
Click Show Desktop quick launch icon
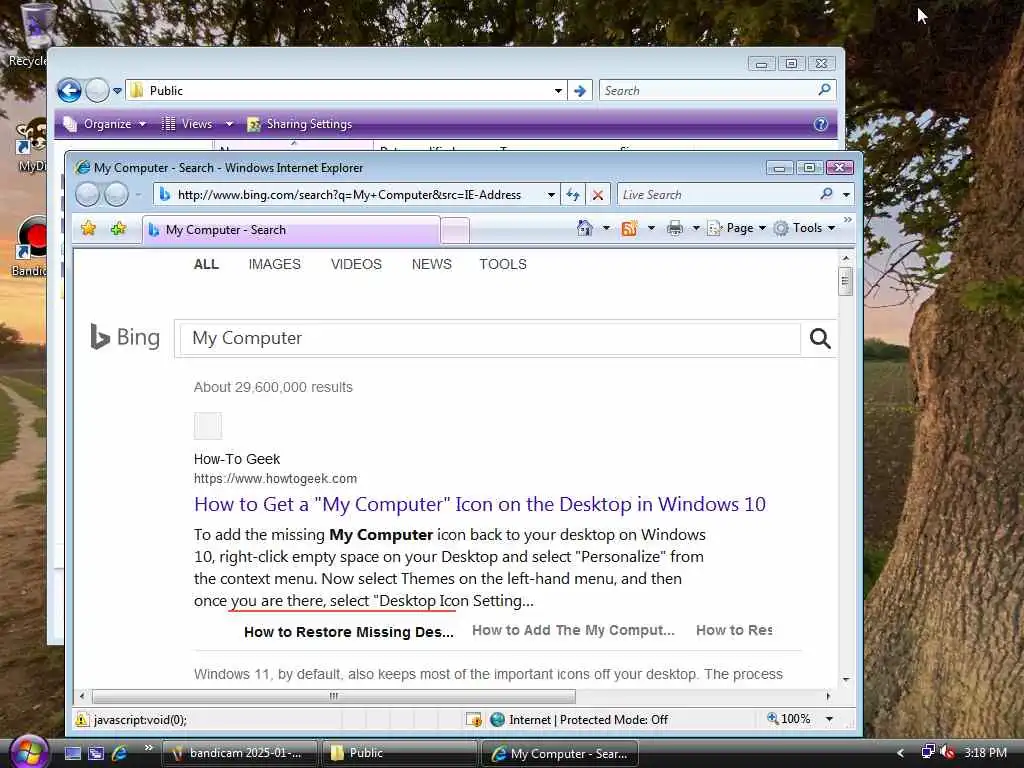click(x=72, y=753)
